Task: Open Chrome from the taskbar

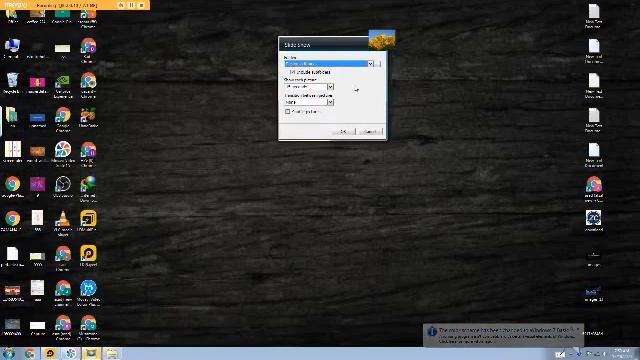Action: tap(29, 353)
